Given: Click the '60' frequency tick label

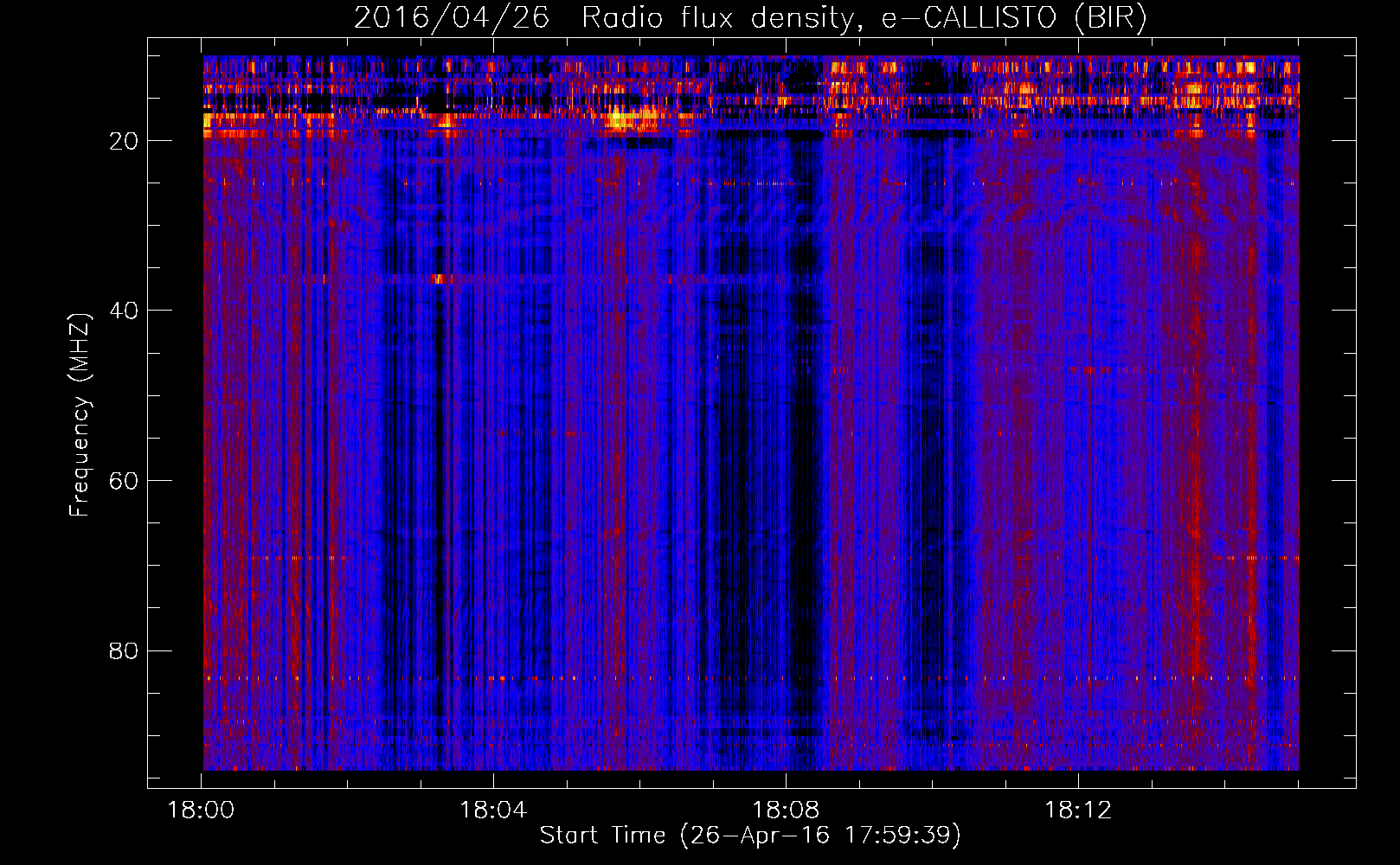Looking at the screenshot, I should [x=124, y=481].
